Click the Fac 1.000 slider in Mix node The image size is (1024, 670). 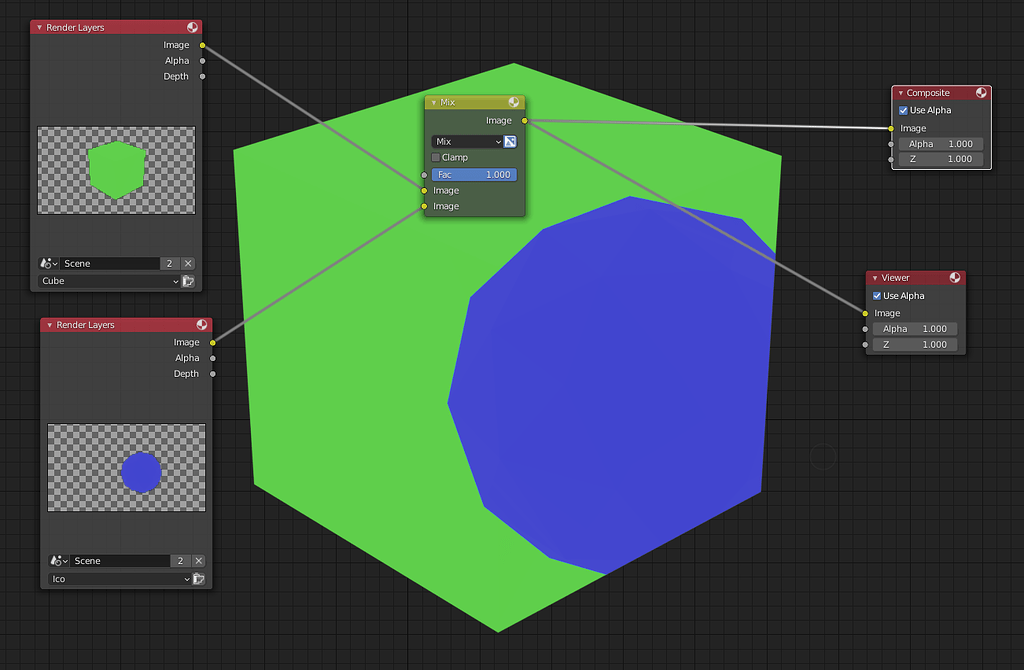click(474, 174)
